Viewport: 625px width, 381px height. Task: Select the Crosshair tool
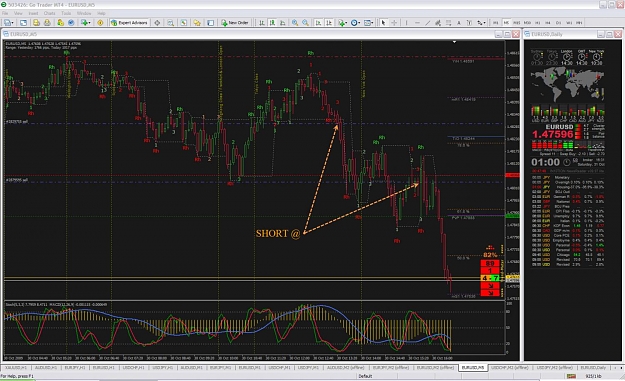pyautogui.click(x=394, y=23)
